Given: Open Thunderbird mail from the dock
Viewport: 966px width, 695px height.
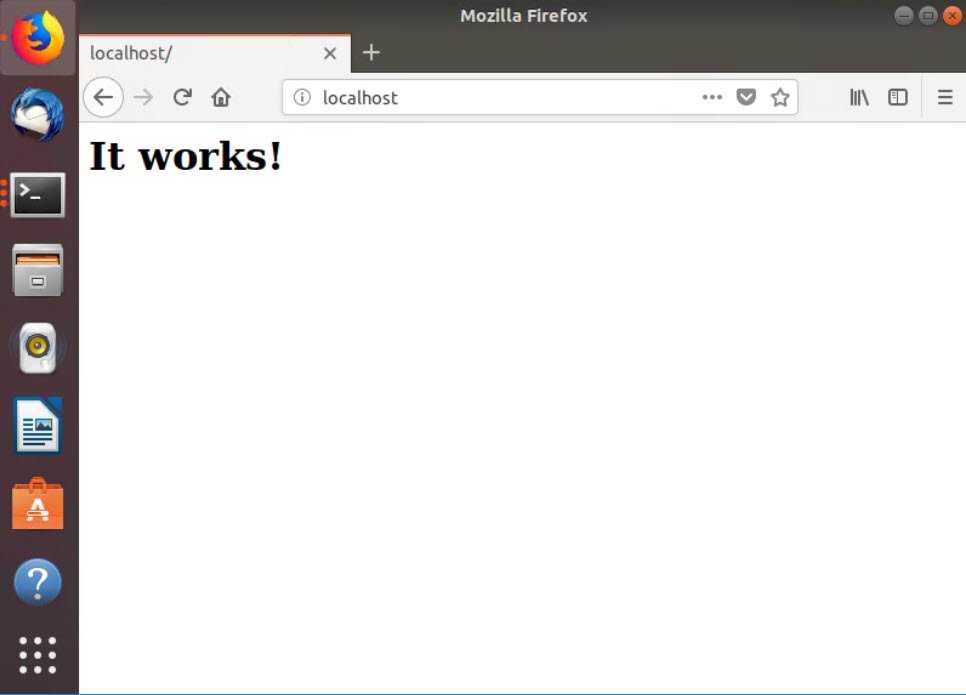Looking at the screenshot, I should coord(38,115).
